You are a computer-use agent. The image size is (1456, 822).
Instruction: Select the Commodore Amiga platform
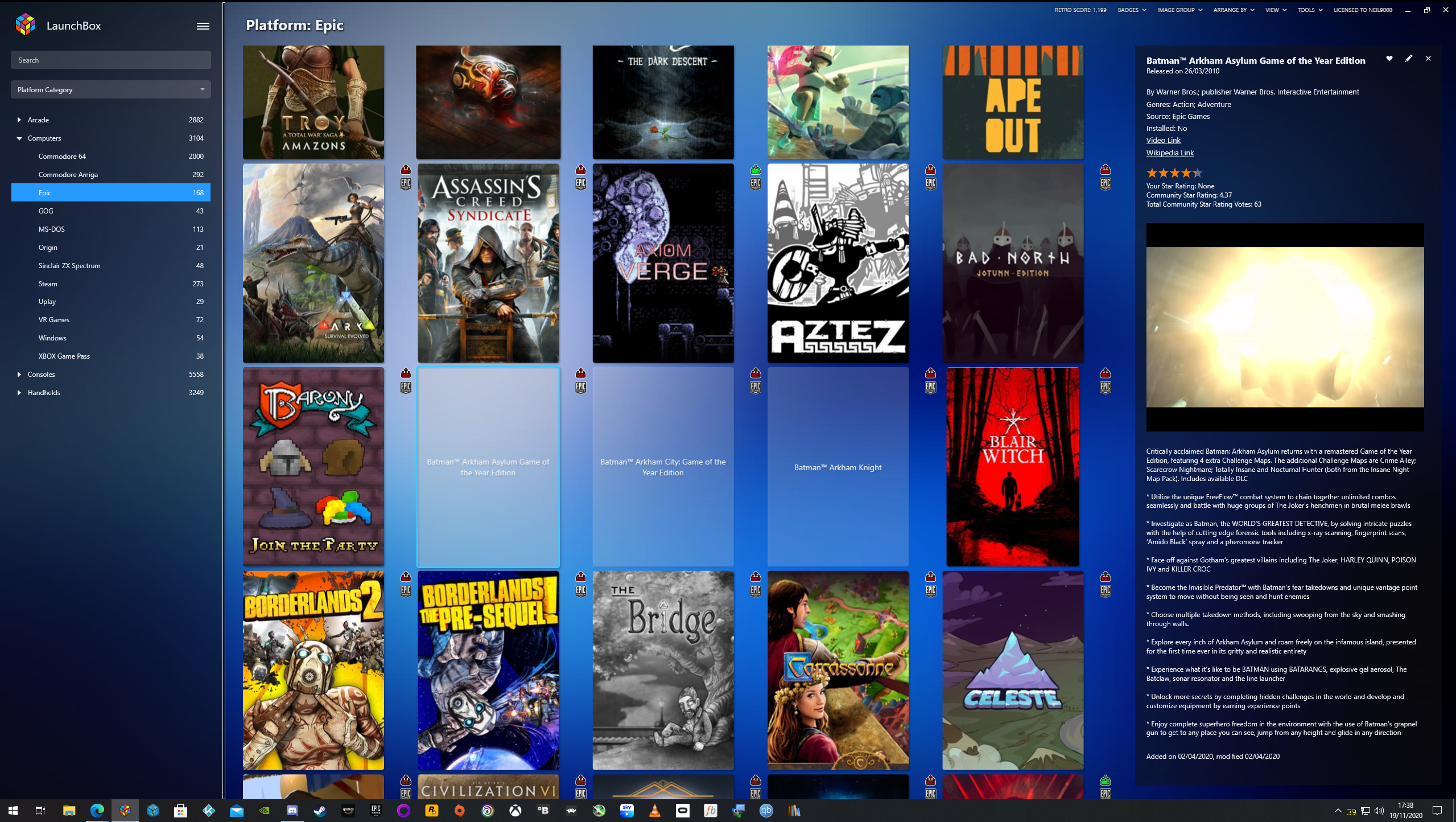pos(111,175)
